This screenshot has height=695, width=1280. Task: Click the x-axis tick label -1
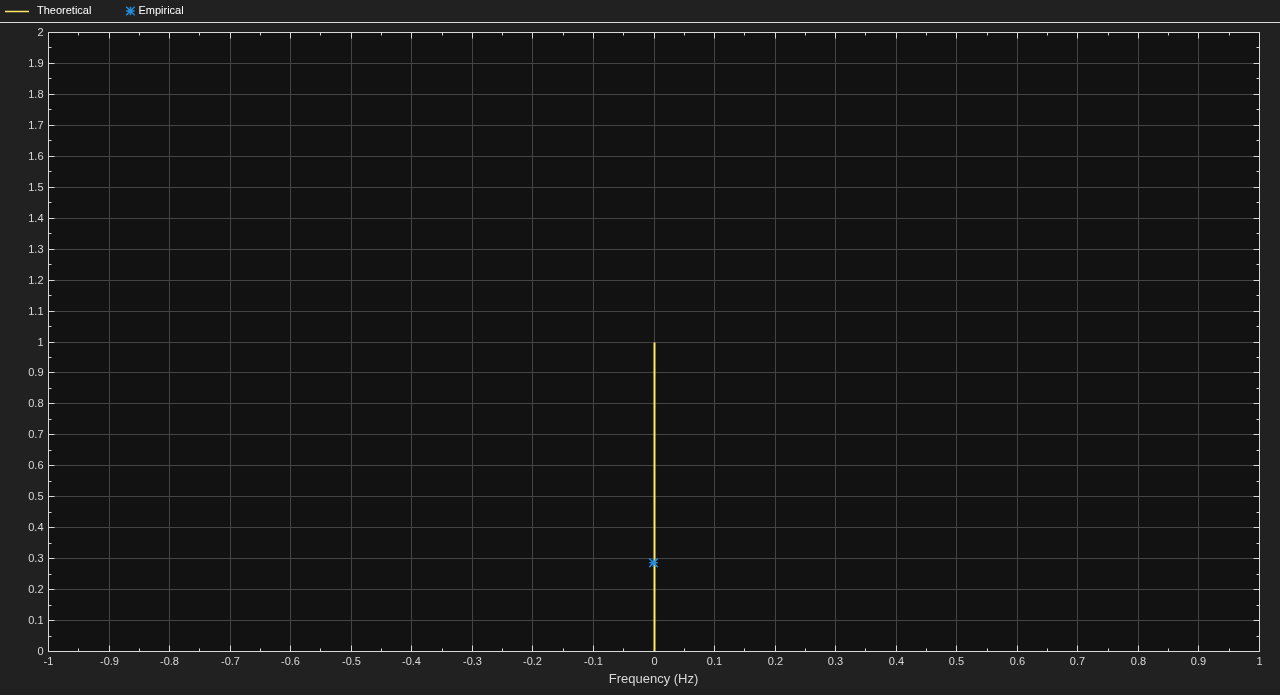tap(48, 661)
